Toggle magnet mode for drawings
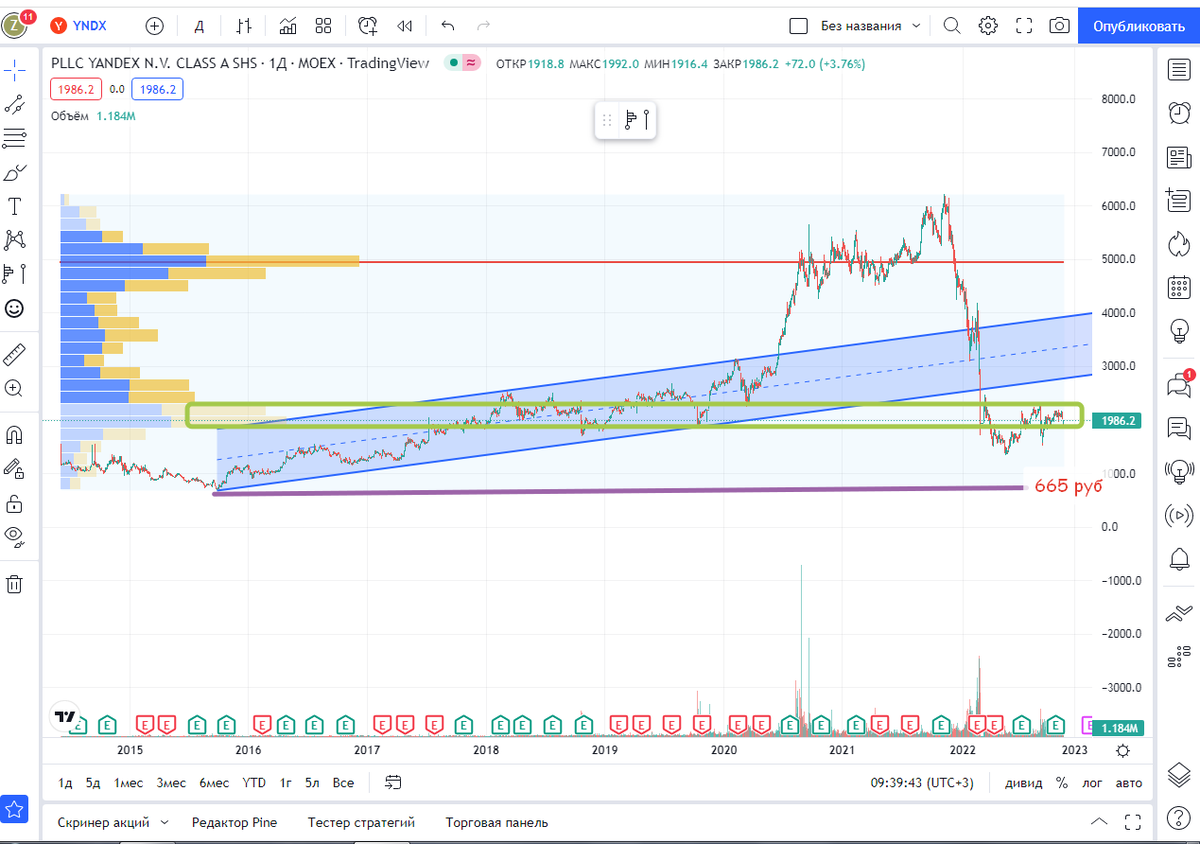The image size is (1200, 844). pos(15,434)
